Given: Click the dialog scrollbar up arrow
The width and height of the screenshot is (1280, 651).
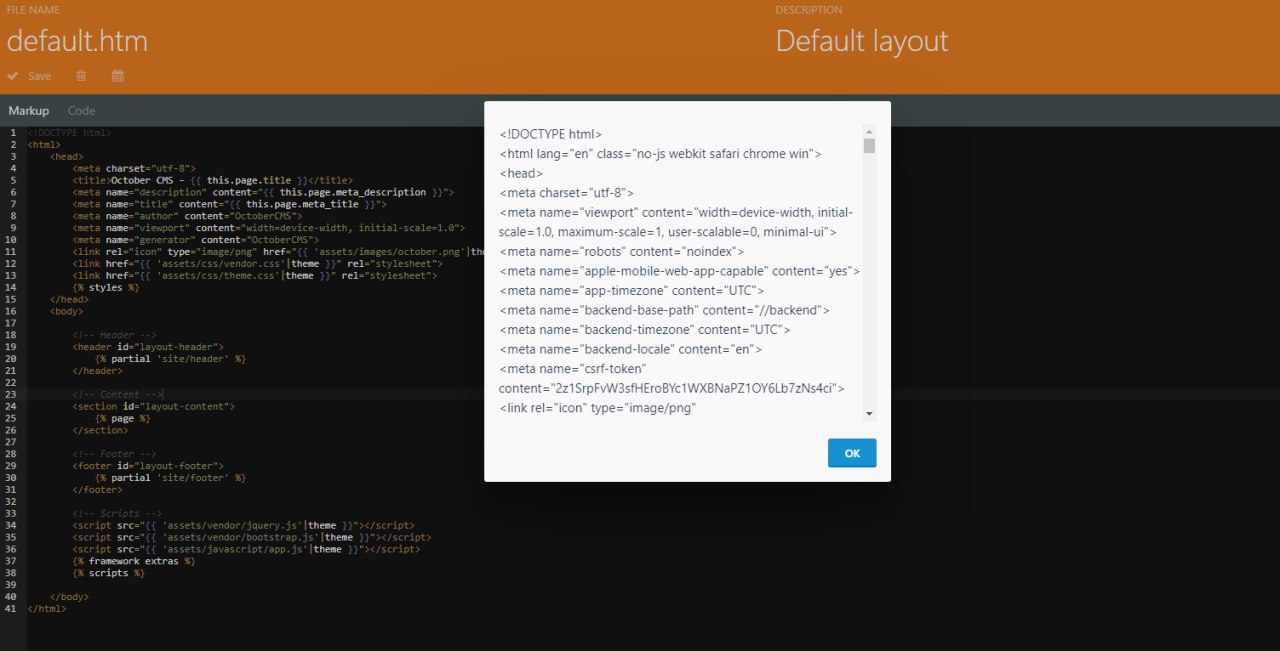Looking at the screenshot, I should [x=870, y=131].
